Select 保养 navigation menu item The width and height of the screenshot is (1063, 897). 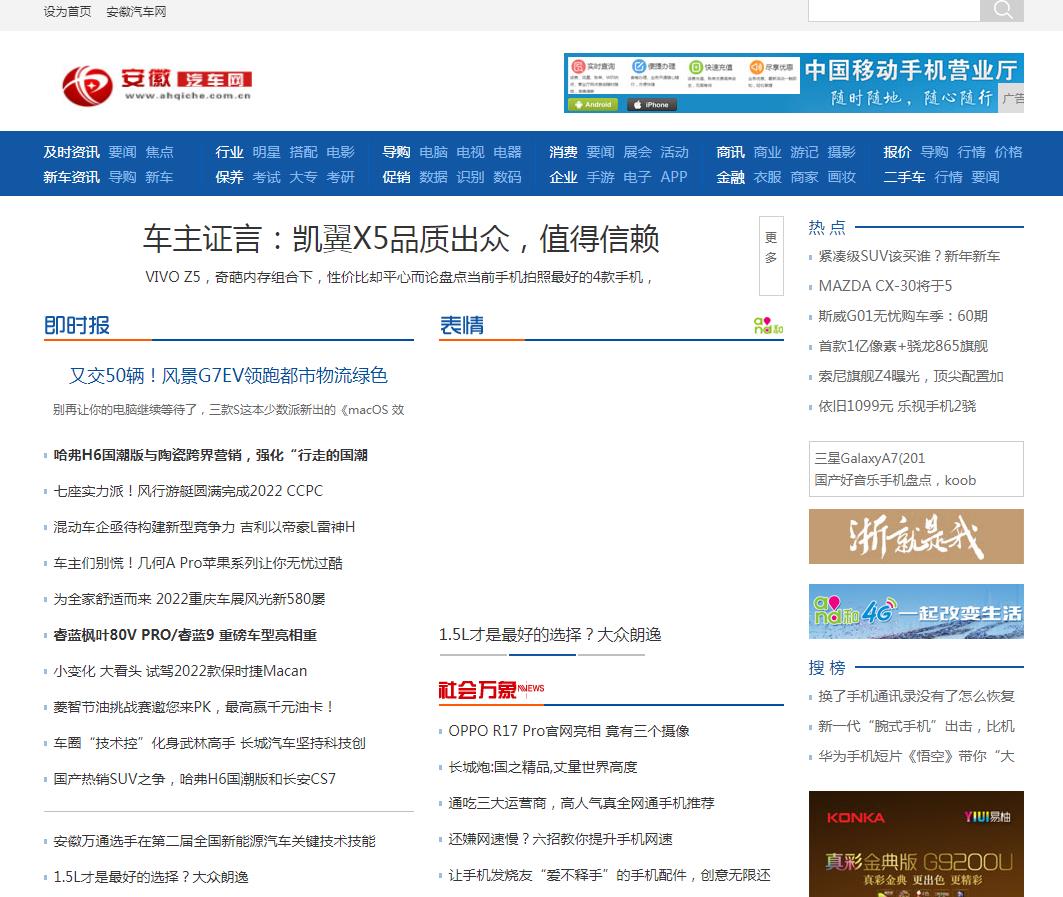[x=229, y=177]
